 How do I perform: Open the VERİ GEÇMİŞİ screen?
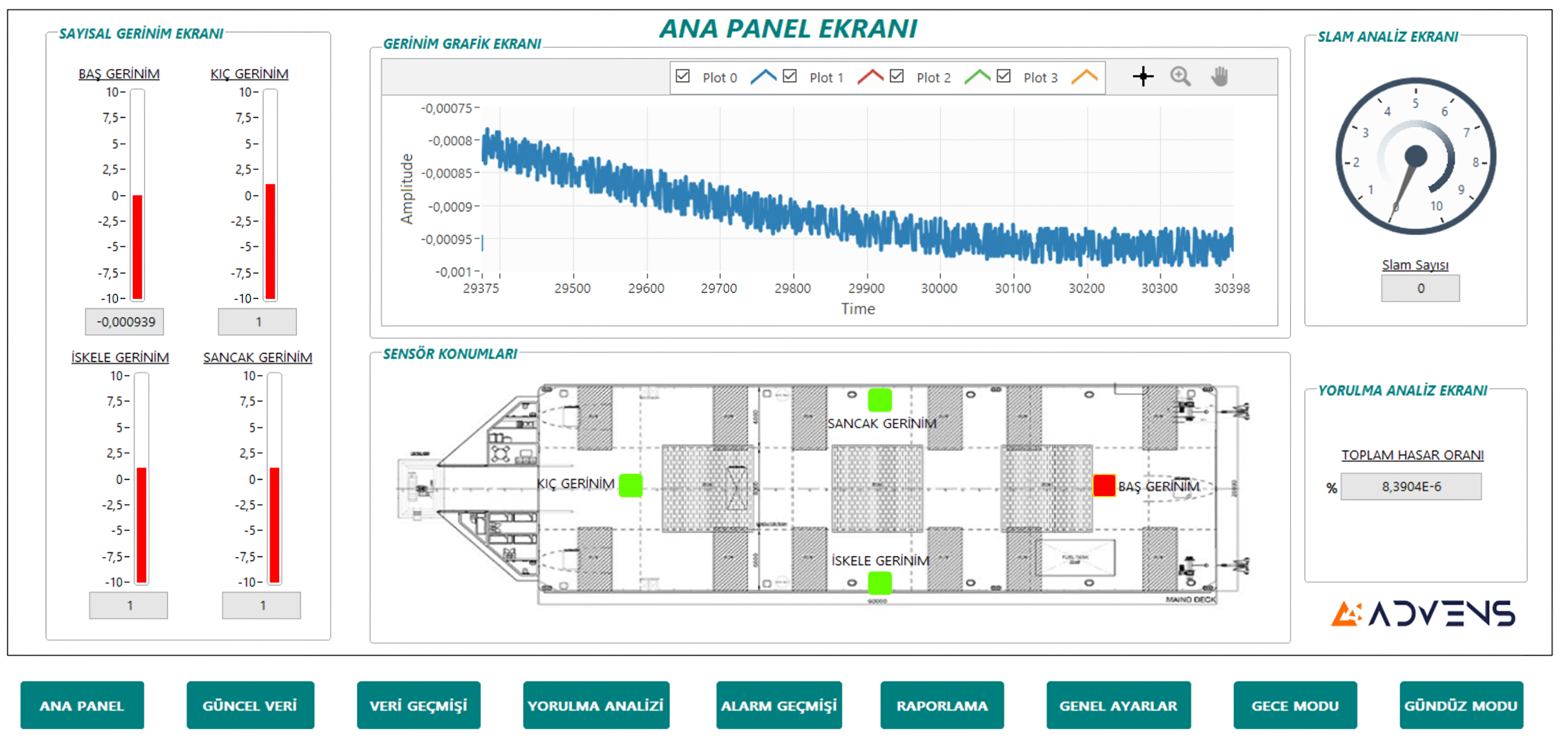point(419,705)
